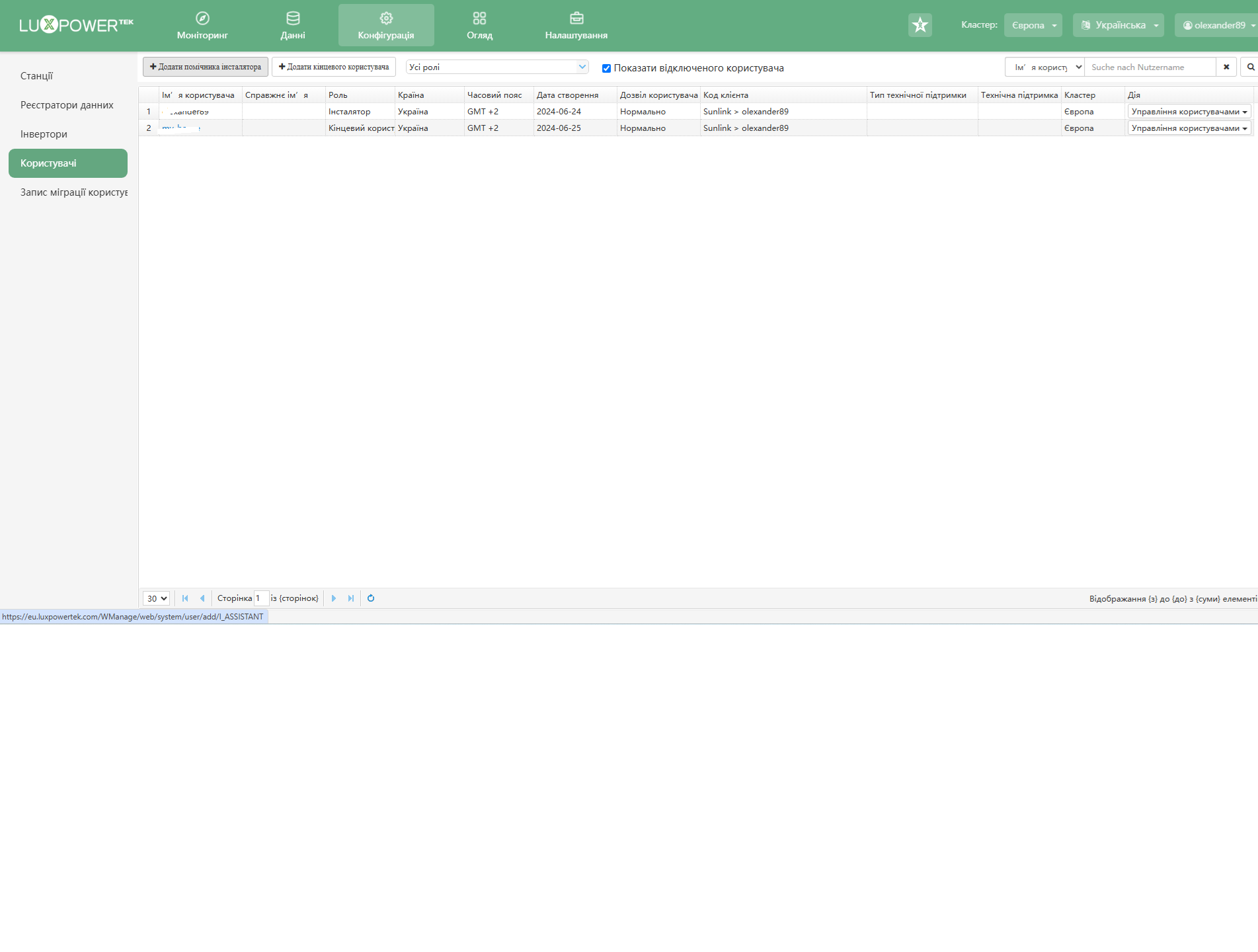Click 'Додати кінцевого користувача' button
The height and width of the screenshot is (952, 1258).
(x=334, y=67)
